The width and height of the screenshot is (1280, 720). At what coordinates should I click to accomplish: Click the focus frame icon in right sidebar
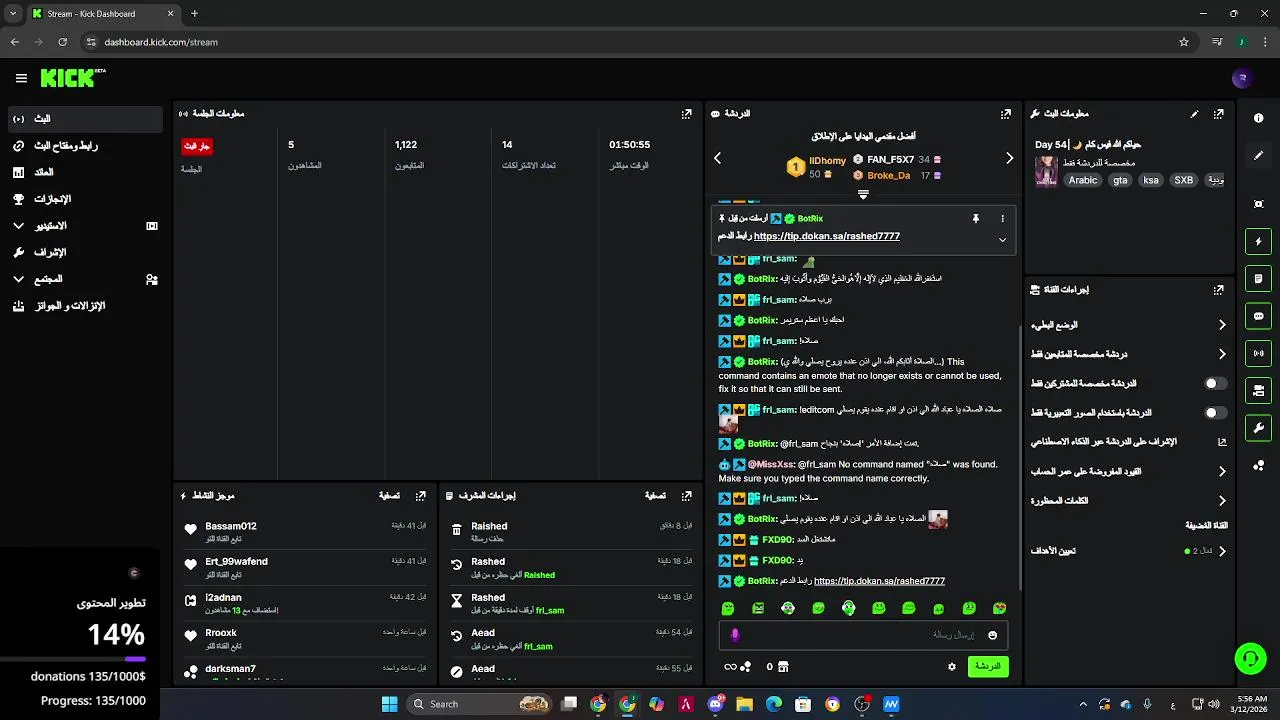tap(1258, 204)
